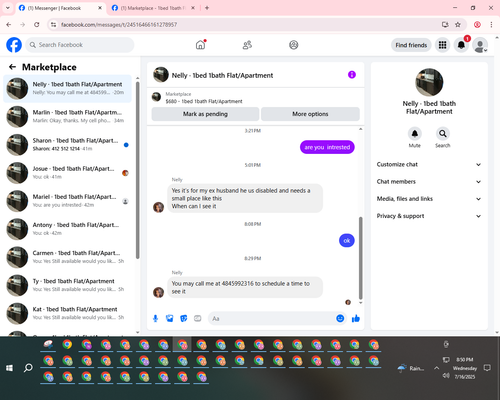Open the Kat conversation
The width and height of the screenshot is (500, 400).
[x=68, y=313]
